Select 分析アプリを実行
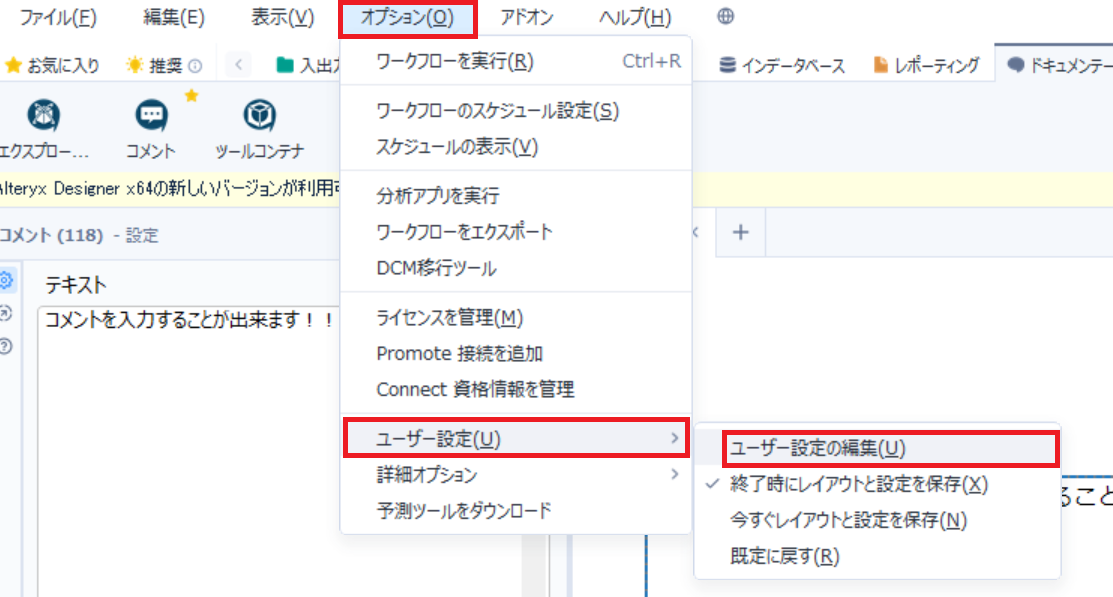Viewport: 1113px width, 597px height. 516,196
